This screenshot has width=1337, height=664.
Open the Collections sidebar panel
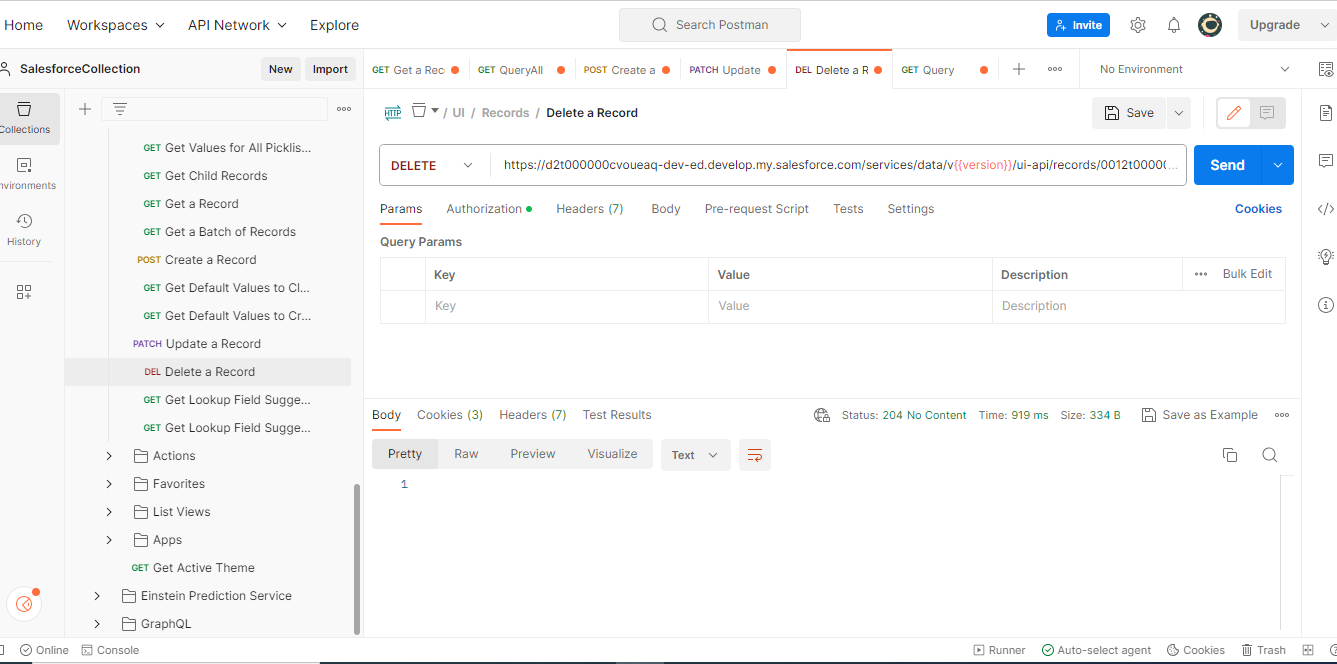tap(25, 118)
